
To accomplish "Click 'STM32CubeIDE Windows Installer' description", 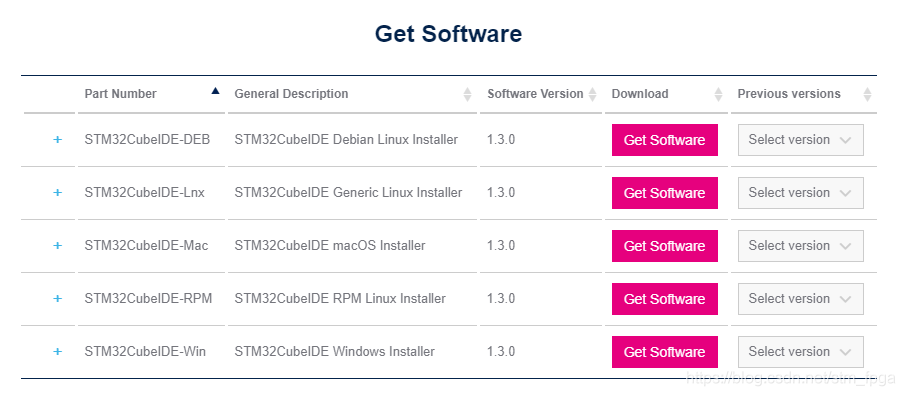I will (x=334, y=352).
